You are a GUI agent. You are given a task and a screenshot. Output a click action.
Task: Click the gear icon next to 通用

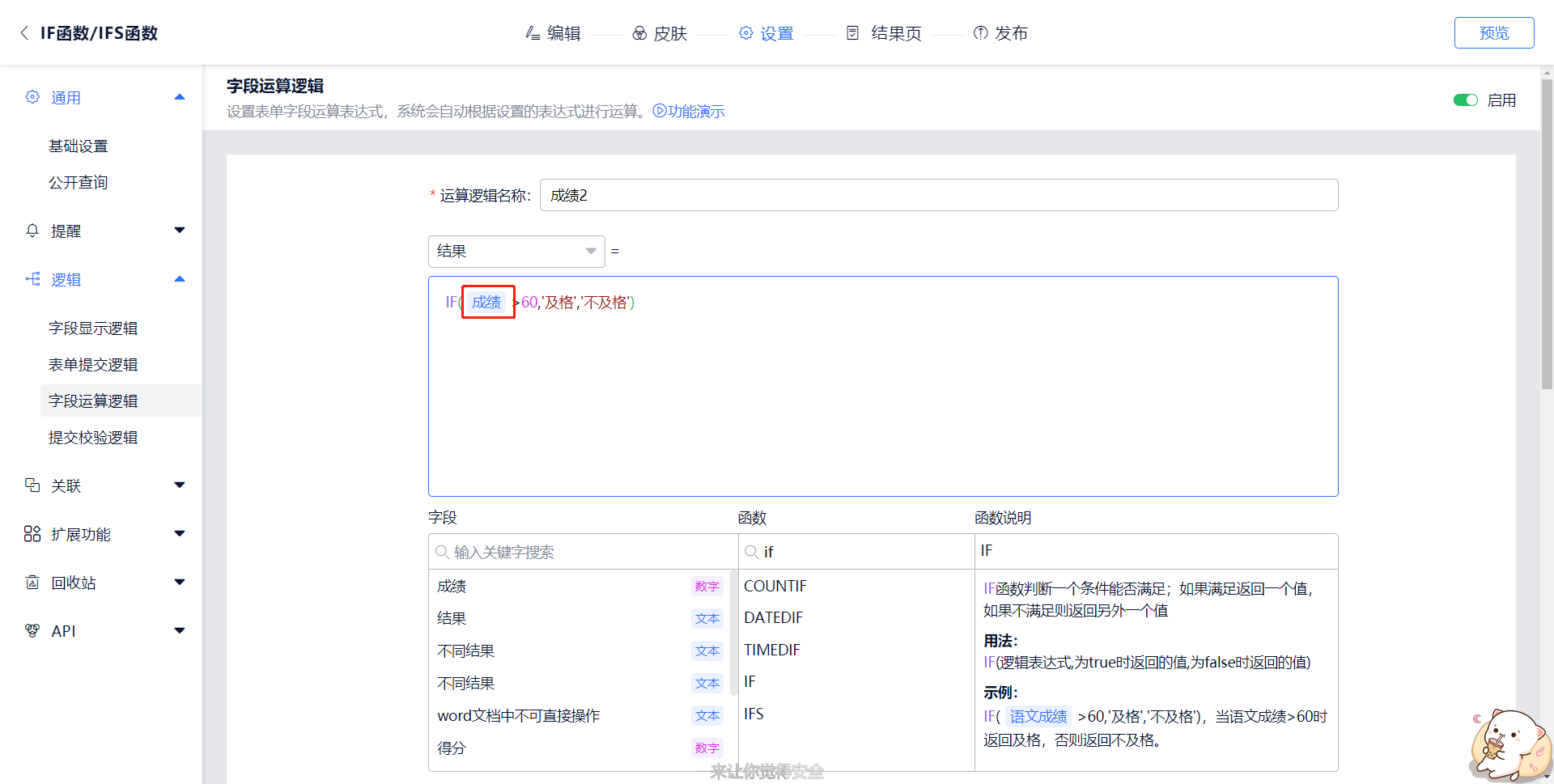coord(32,97)
